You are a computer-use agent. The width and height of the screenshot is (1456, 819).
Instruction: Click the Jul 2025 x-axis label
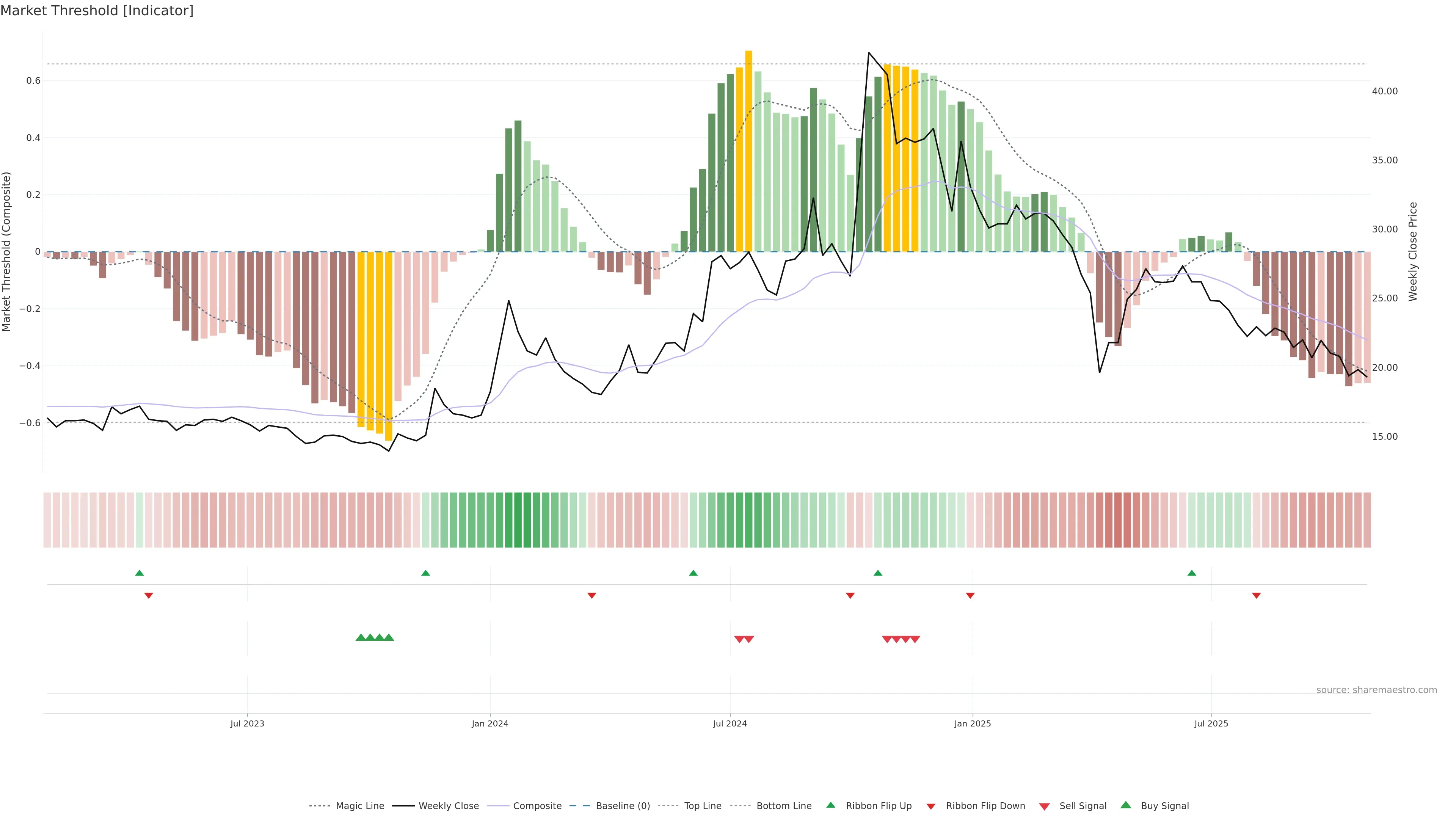(x=1211, y=723)
